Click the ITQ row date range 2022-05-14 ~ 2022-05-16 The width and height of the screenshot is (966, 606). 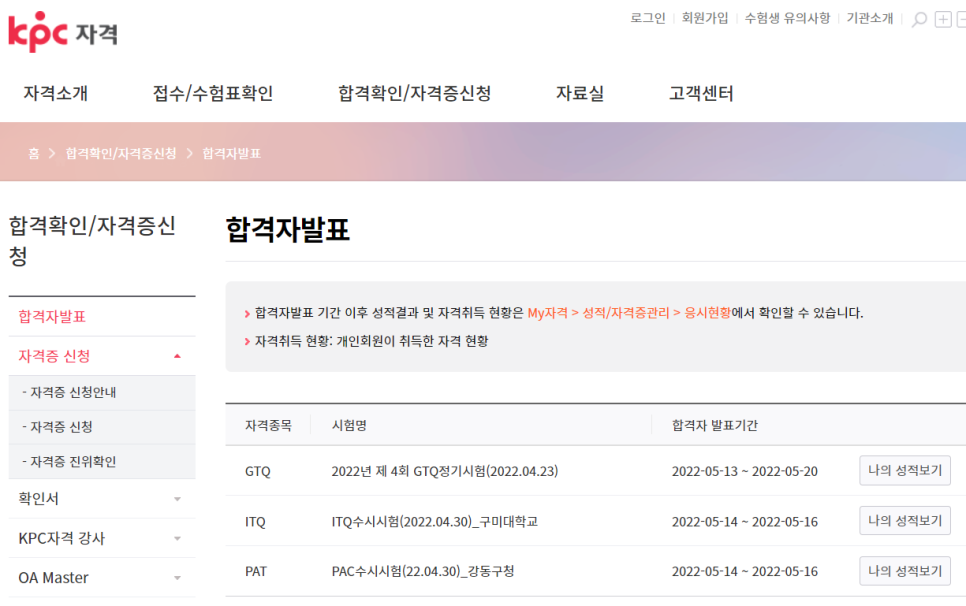(745, 522)
